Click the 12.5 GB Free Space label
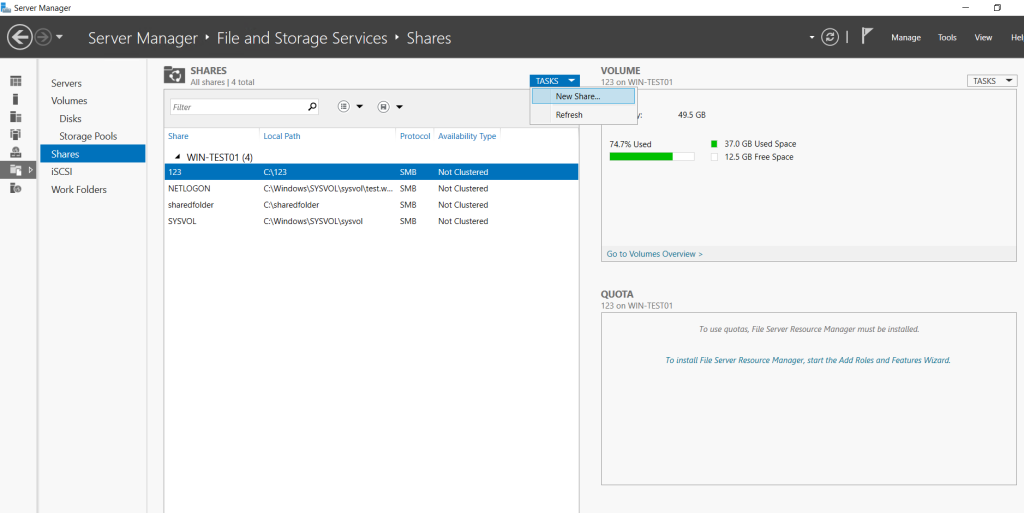This screenshot has width=1024, height=513. 759,157
